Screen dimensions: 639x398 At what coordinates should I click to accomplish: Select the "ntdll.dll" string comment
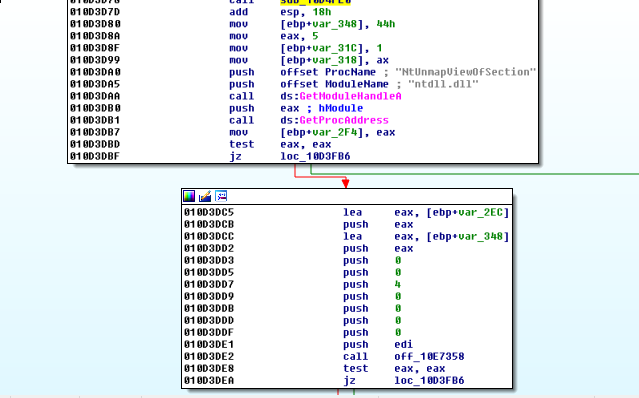[x=443, y=84]
